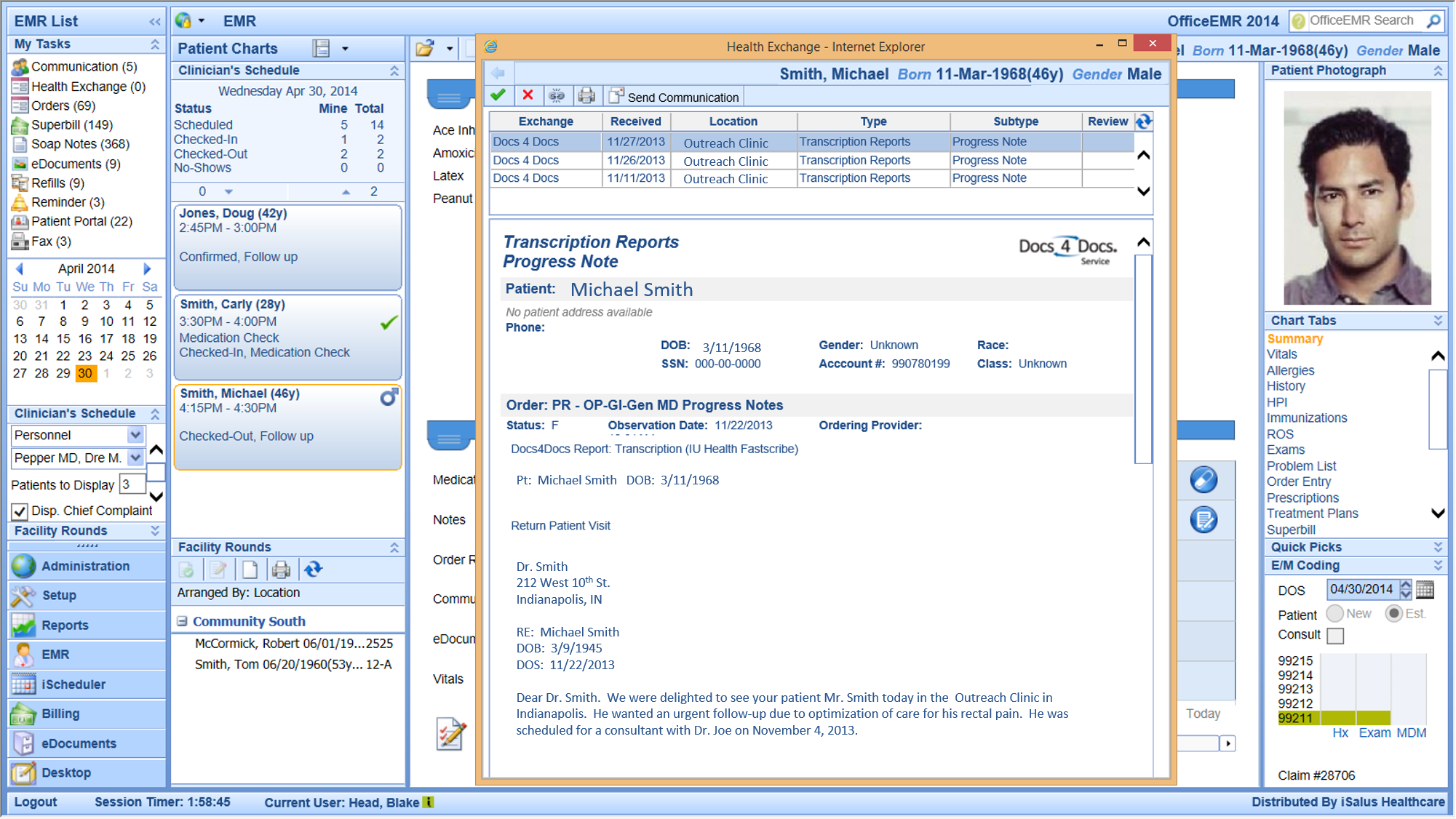Open dropdown arrow next to Patient Charts icon
The width and height of the screenshot is (1456, 819).
click(x=345, y=49)
